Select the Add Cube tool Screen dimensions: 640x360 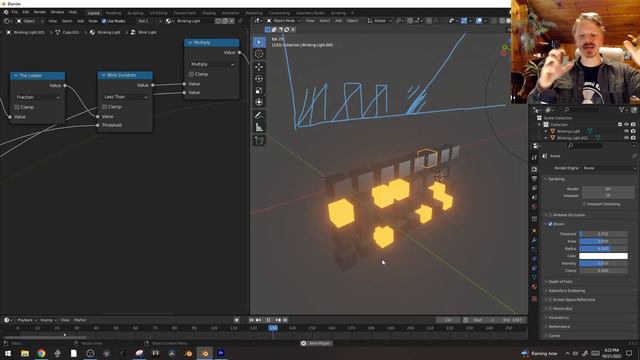(259, 140)
